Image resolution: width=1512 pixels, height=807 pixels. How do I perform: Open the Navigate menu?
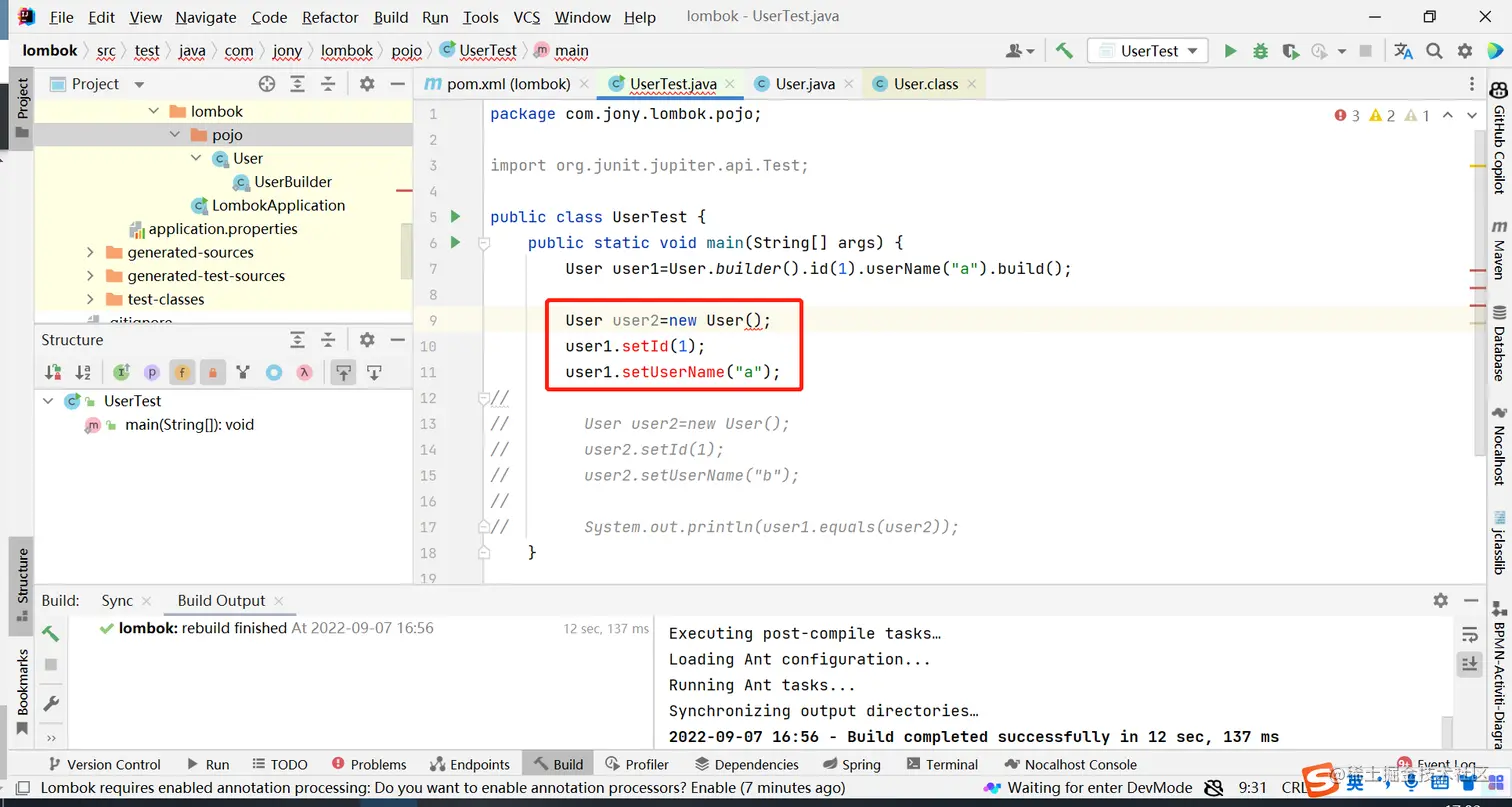click(206, 17)
